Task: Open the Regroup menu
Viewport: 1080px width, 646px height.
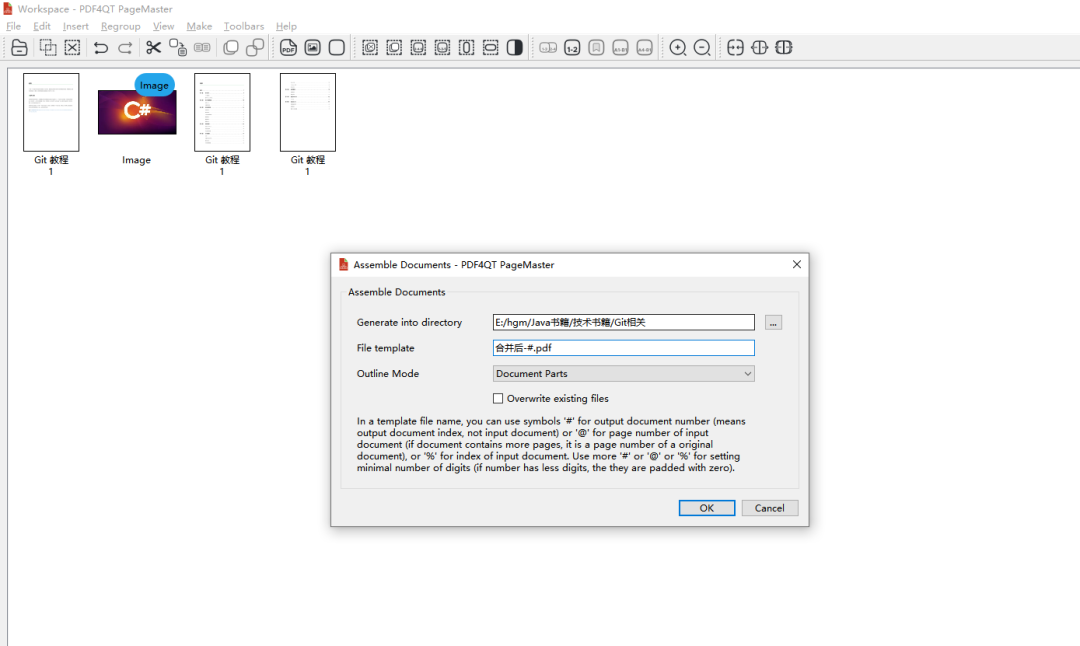Action: pyautogui.click(x=121, y=26)
